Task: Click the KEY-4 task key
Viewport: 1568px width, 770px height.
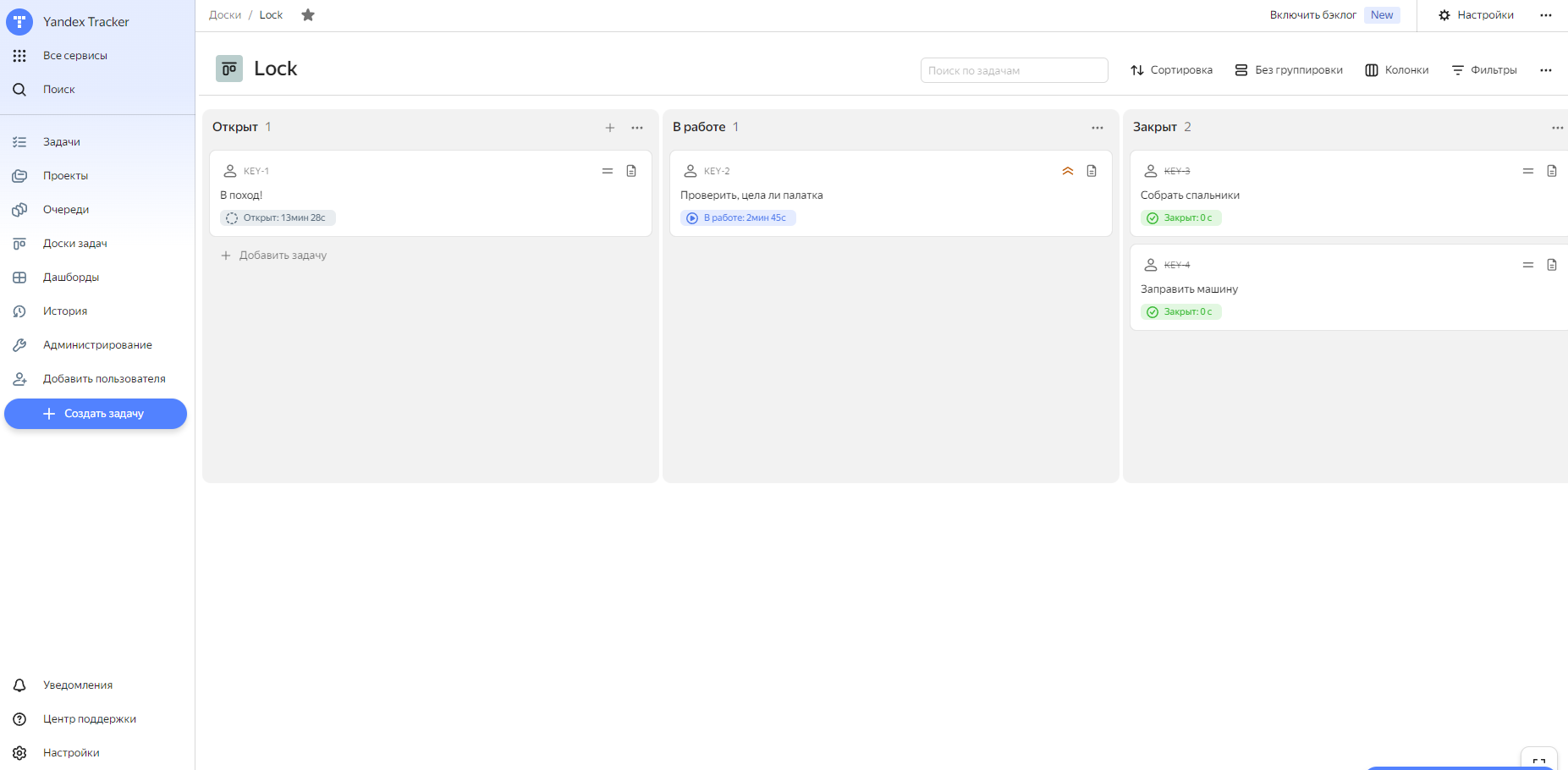Action: pyautogui.click(x=1177, y=265)
